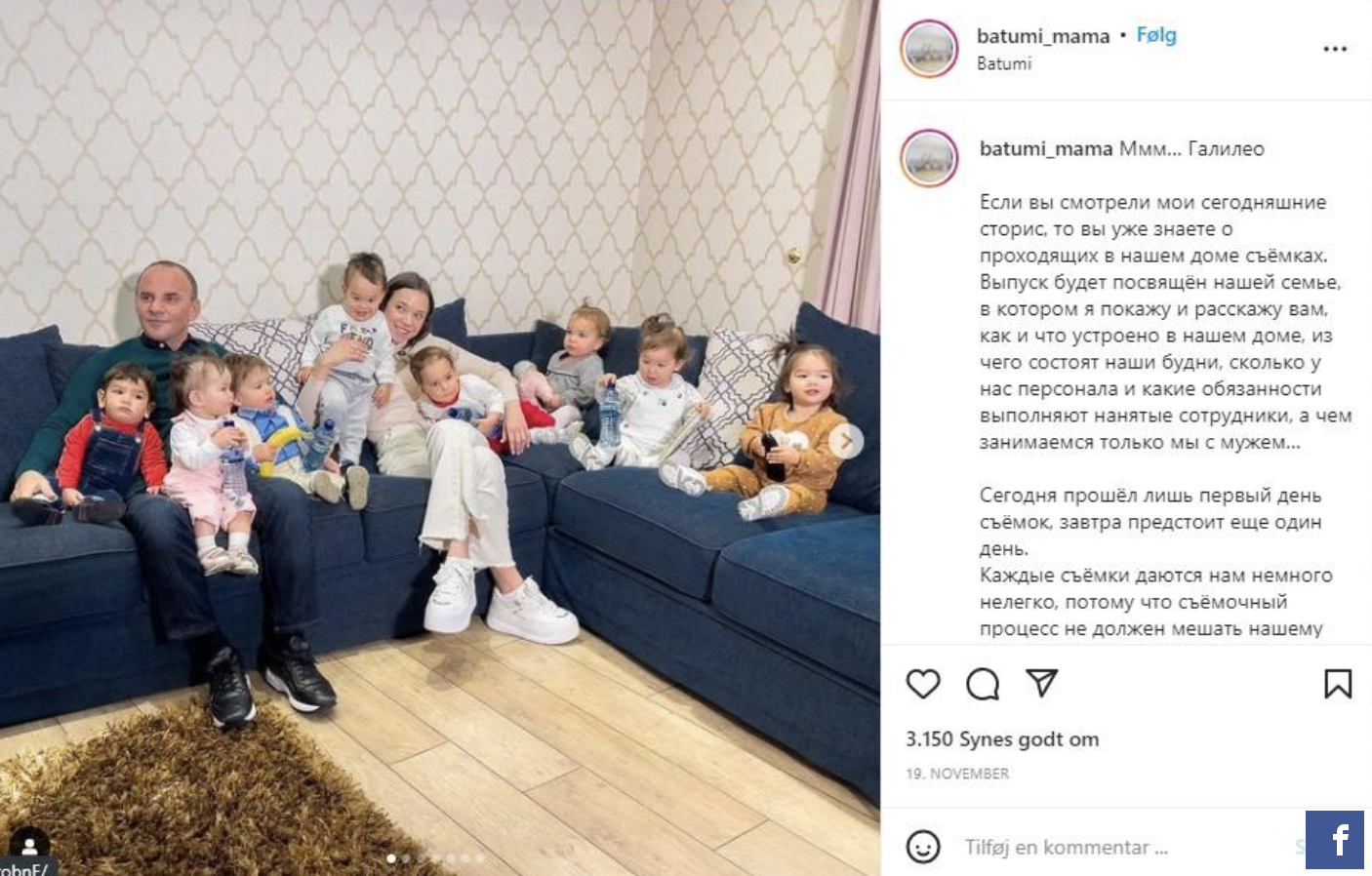
Task: Click batumi_mama avatar in the header
Action: tap(929, 49)
